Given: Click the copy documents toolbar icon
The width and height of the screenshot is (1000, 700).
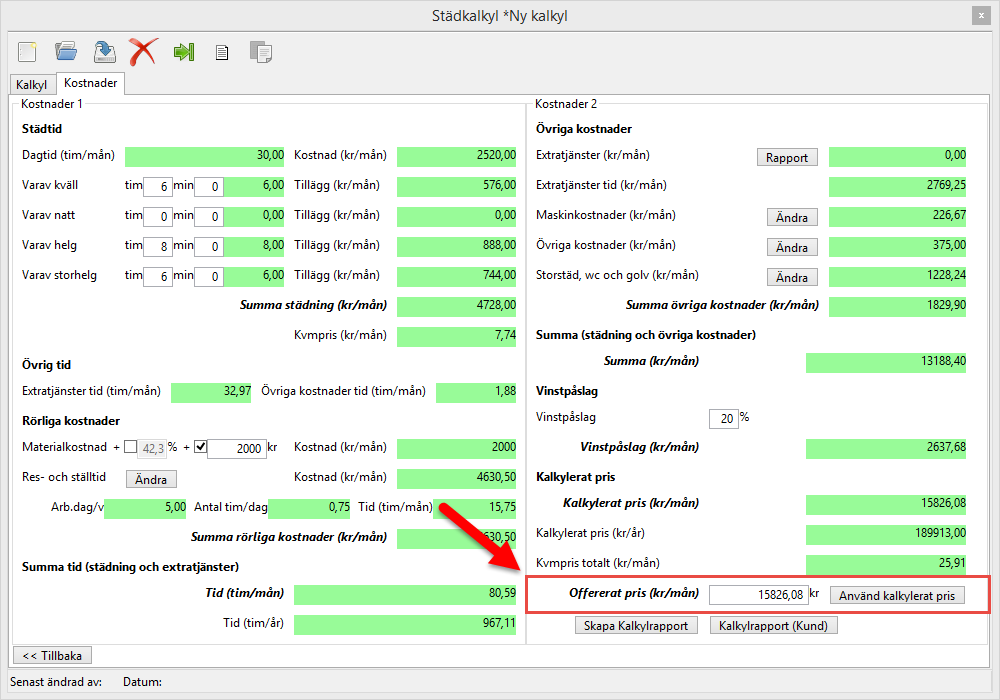Looking at the screenshot, I should pos(260,52).
